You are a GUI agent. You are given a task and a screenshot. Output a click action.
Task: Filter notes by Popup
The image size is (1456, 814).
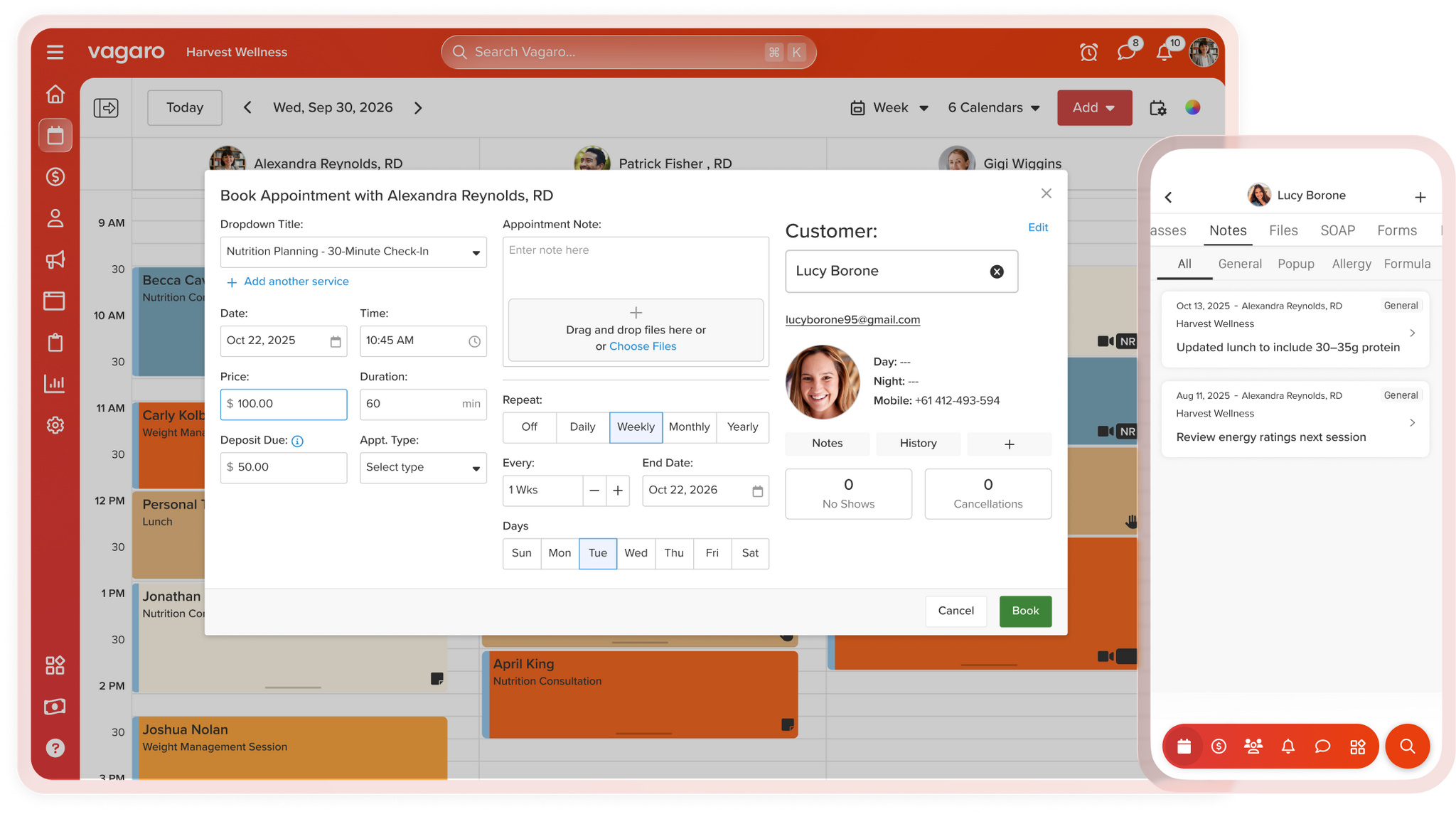(x=1295, y=264)
